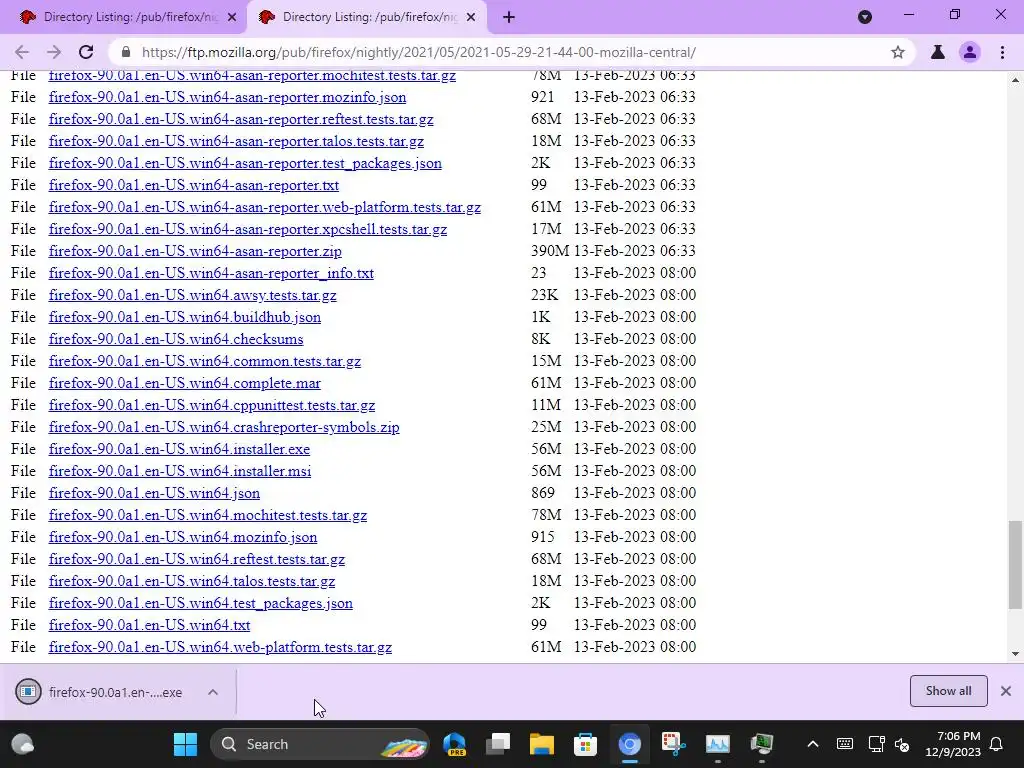Image resolution: width=1024 pixels, height=768 pixels.
Task: Download win64.reftest.tests.tar.gz link
Action: click(x=197, y=560)
